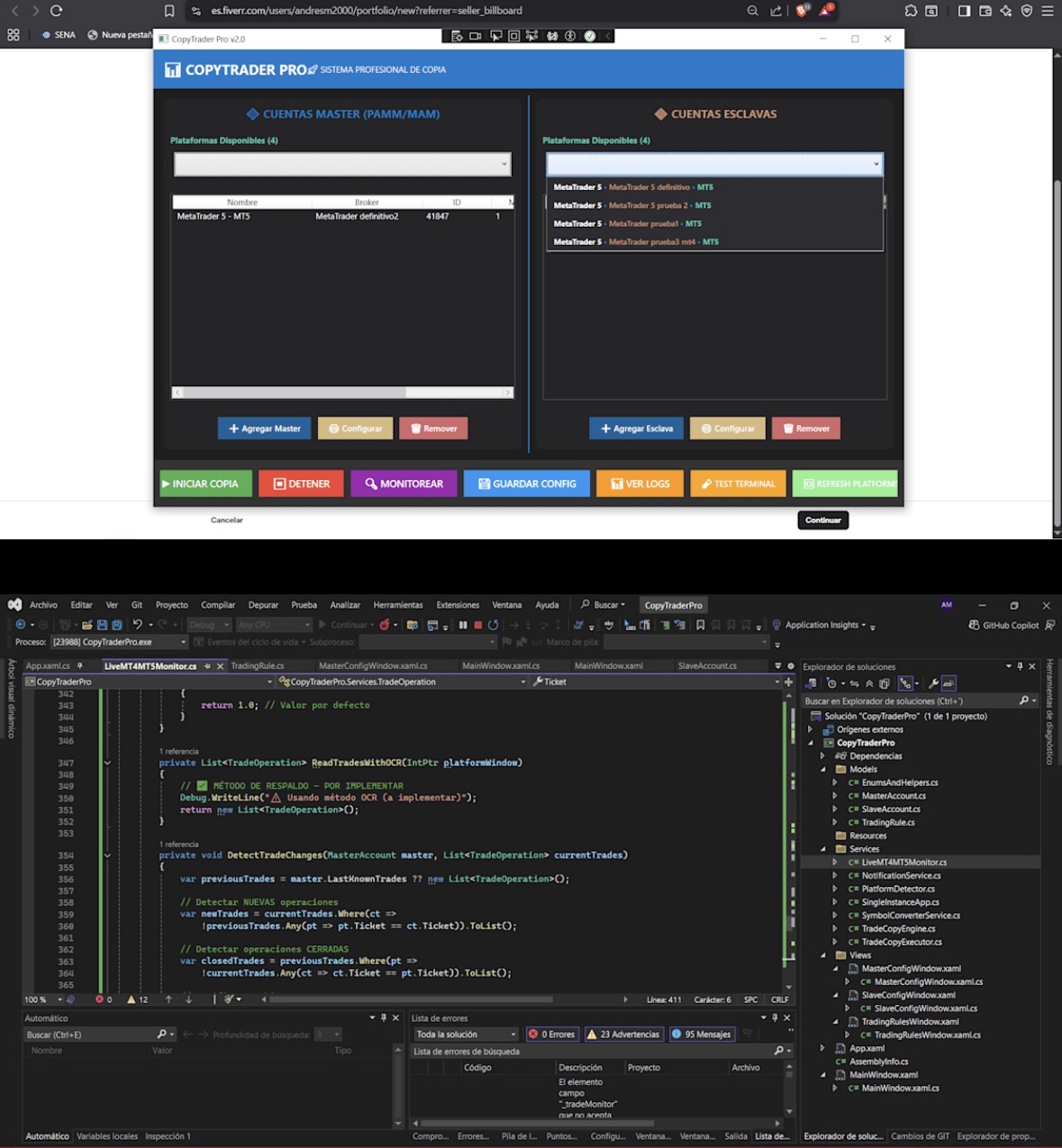Switch to the SlaveAccount.cs editor tab
This screenshot has height=1148, width=1062.
pyautogui.click(x=707, y=665)
